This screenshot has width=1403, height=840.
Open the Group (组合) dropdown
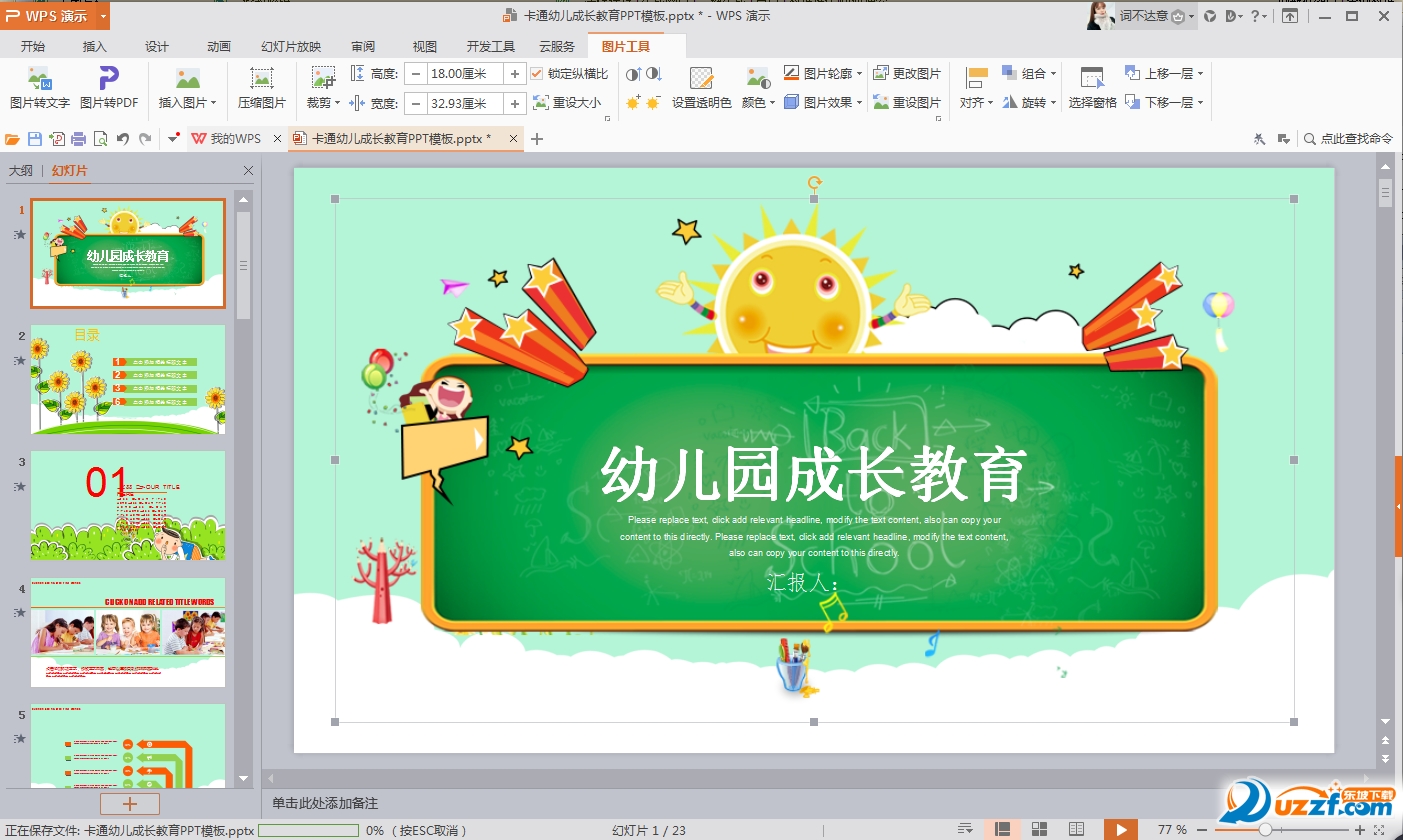tap(1029, 73)
